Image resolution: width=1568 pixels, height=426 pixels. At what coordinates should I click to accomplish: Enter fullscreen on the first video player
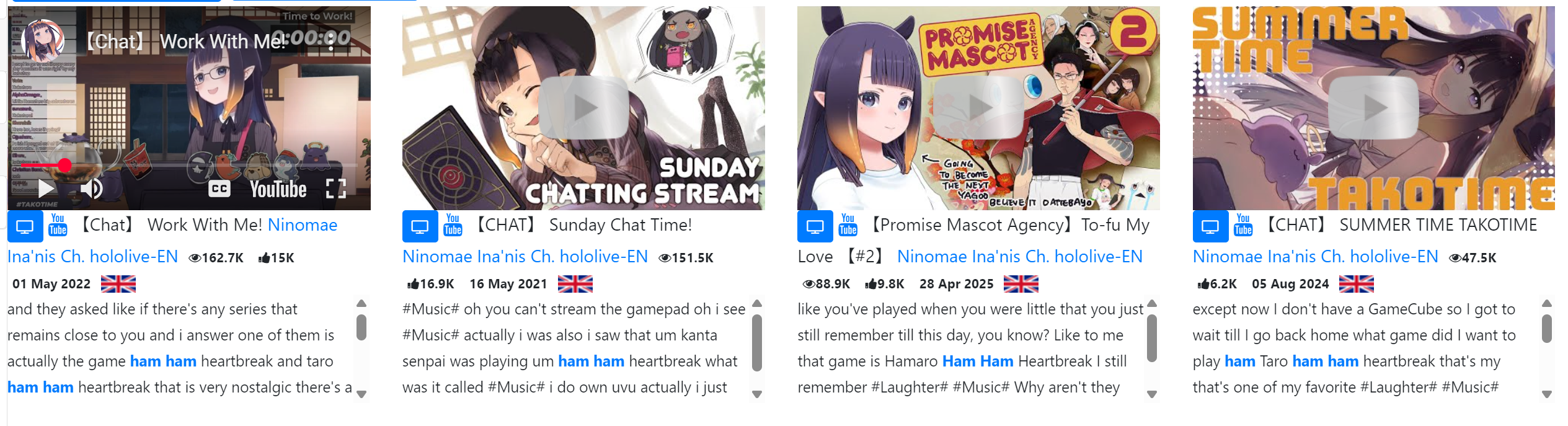tap(335, 189)
